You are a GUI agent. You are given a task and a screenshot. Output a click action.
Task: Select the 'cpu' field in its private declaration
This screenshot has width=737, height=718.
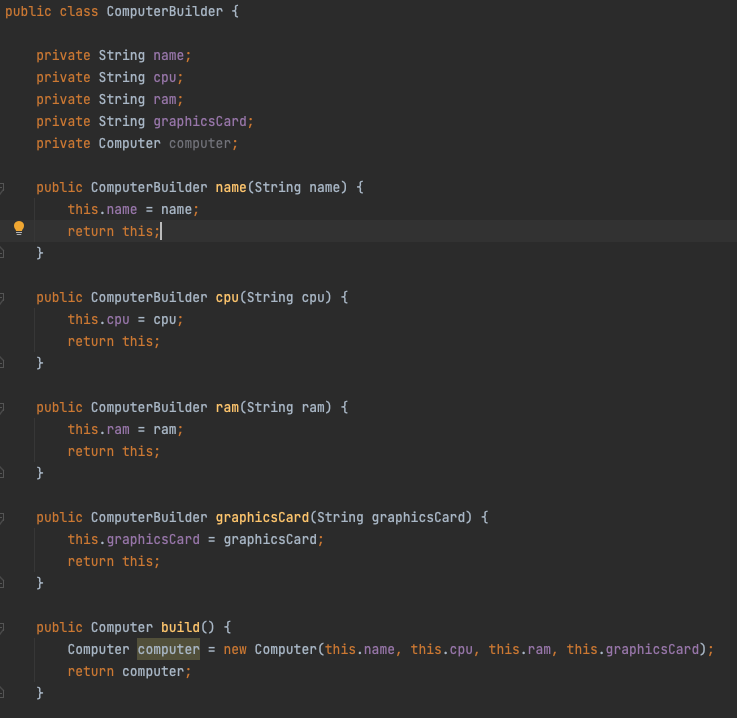165,78
